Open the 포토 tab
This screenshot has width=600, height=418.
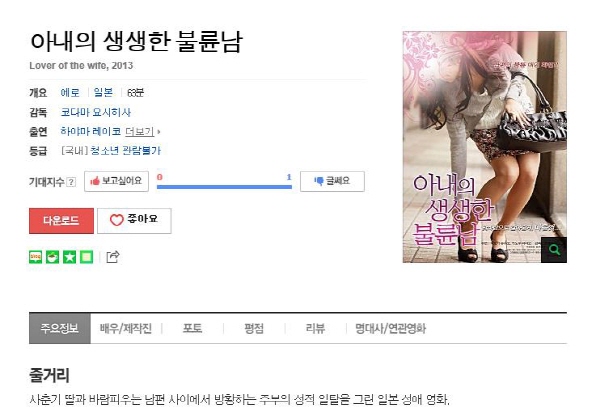click(192, 328)
